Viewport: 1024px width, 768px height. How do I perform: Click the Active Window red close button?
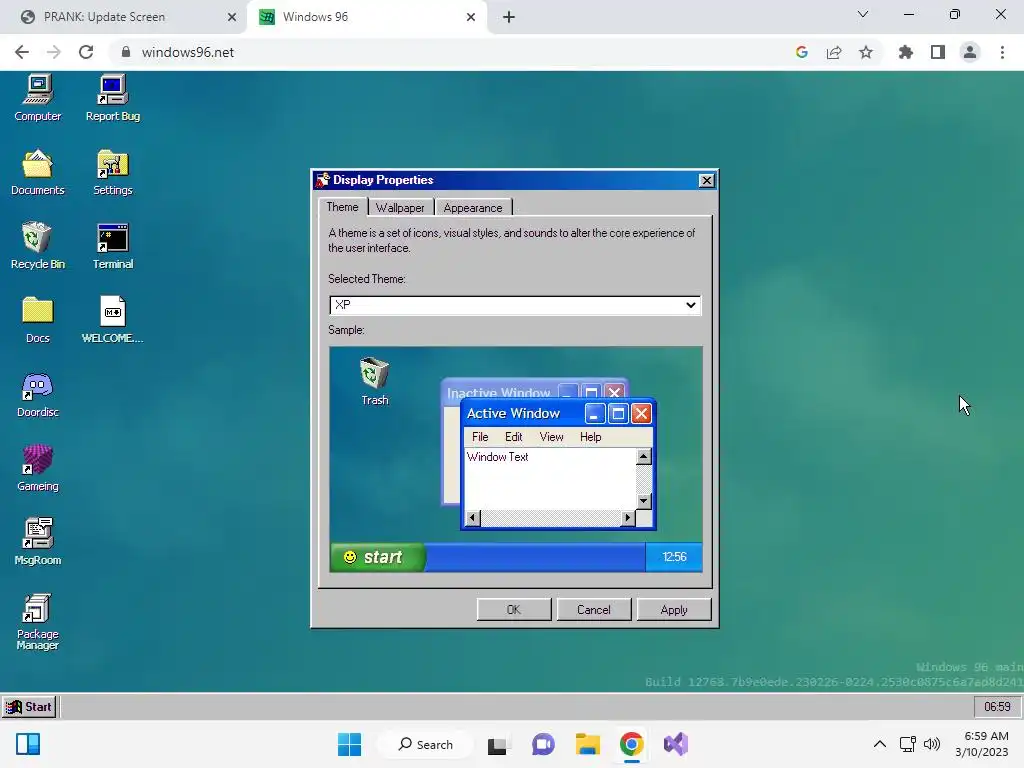[641, 413]
